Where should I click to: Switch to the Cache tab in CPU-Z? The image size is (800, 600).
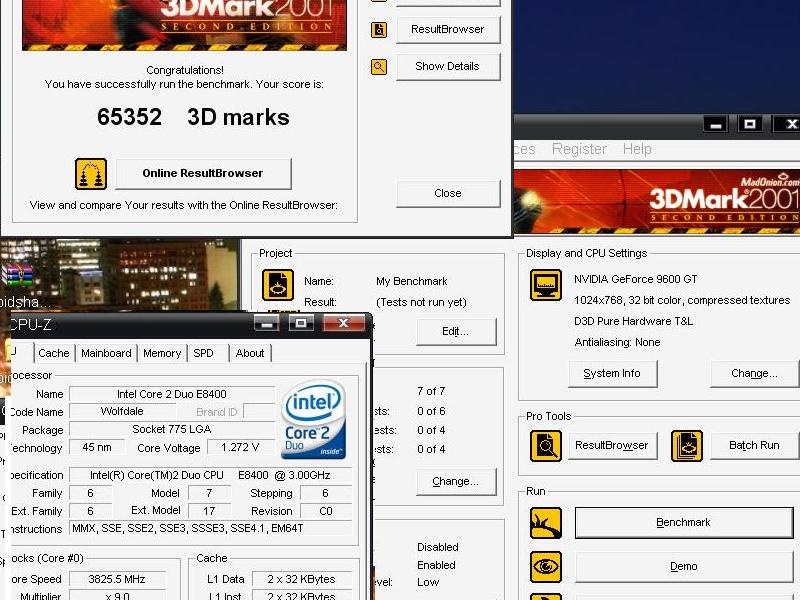pyautogui.click(x=54, y=353)
